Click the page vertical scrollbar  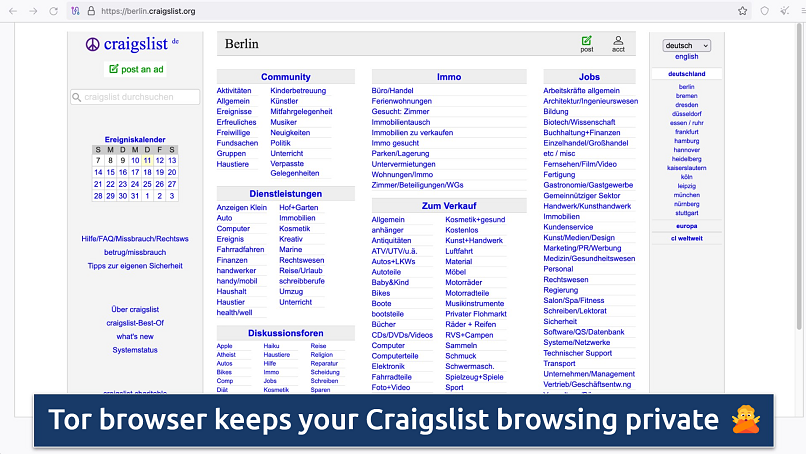[x=799, y=175]
